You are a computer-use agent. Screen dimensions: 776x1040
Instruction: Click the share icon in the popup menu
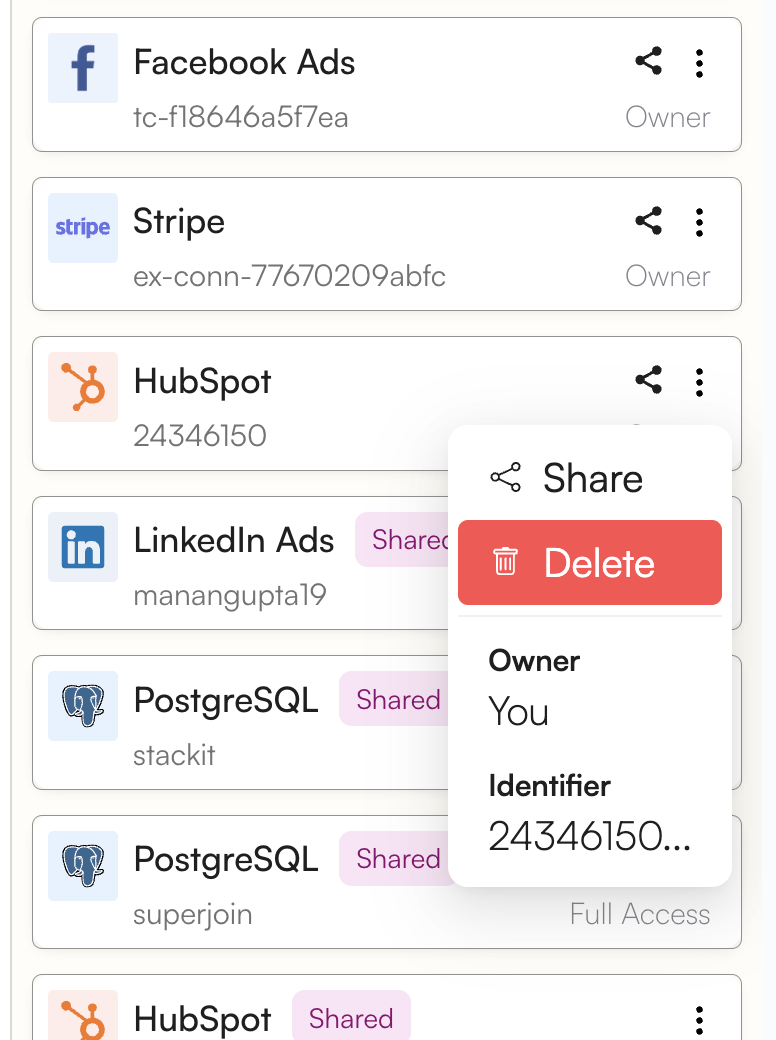coord(505,477)
